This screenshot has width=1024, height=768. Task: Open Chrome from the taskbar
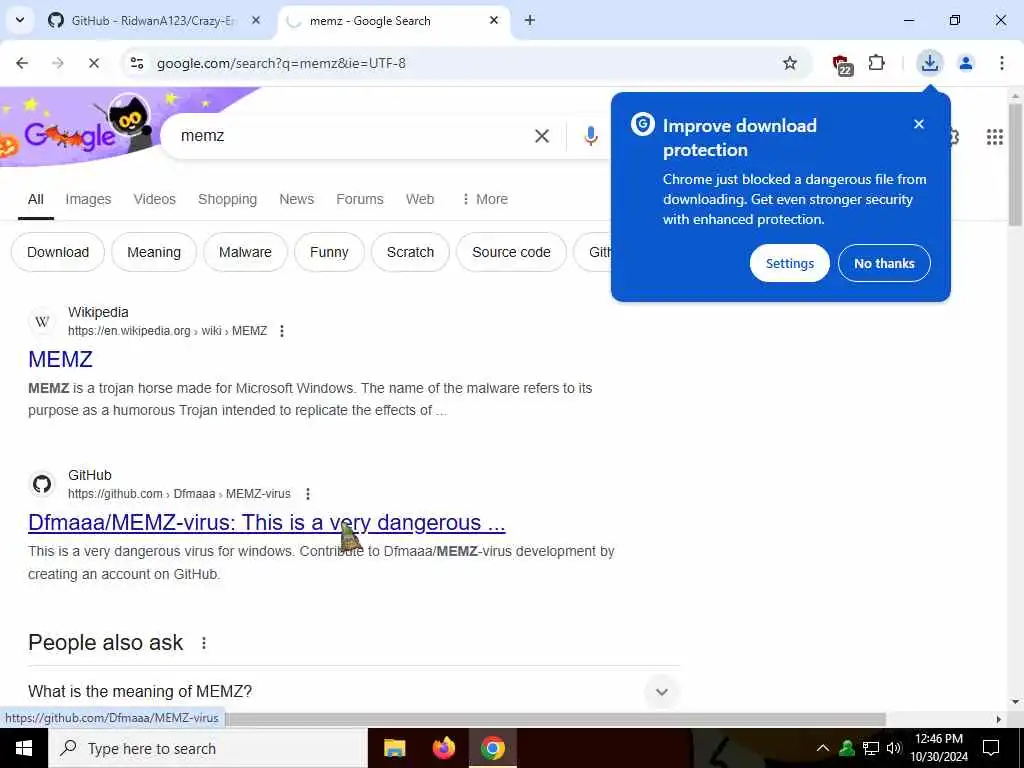click(x=493, y=748)
